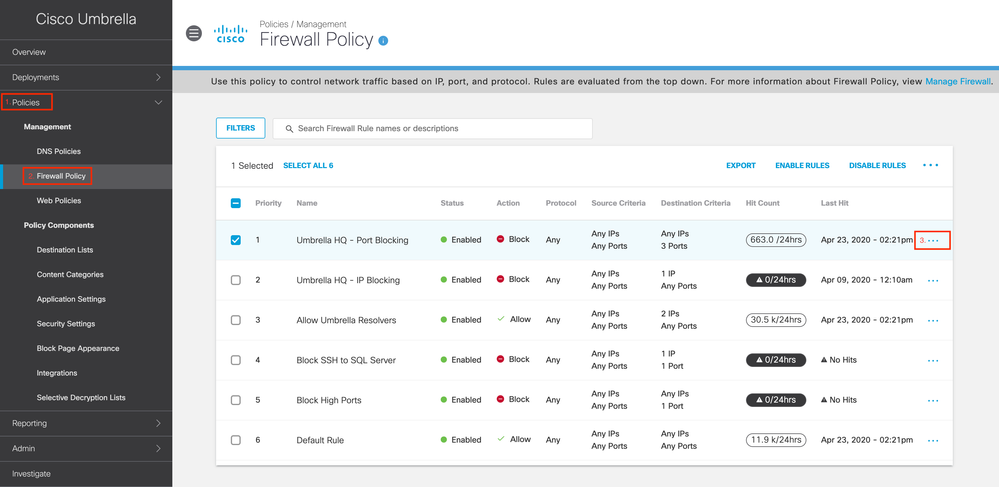Expand the Deployments sidebar section
Screen dimensions: 999x487
pyautogui.click(x=158, y=77)
